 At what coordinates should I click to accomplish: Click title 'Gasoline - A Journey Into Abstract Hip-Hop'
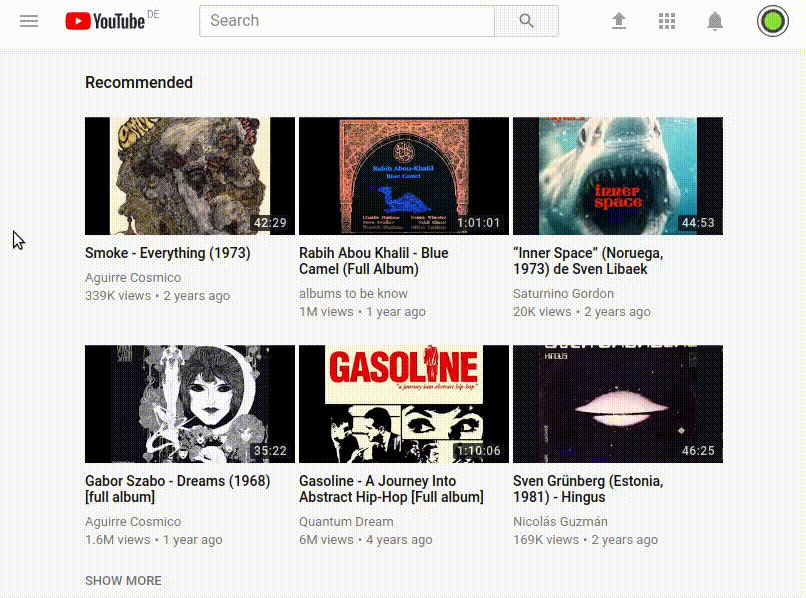pyautogui.click(x=391, y=488)
